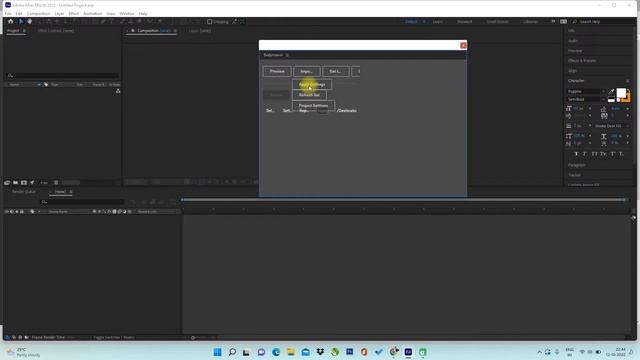
Task: Expand the Info panel
Action: [571, 31]
